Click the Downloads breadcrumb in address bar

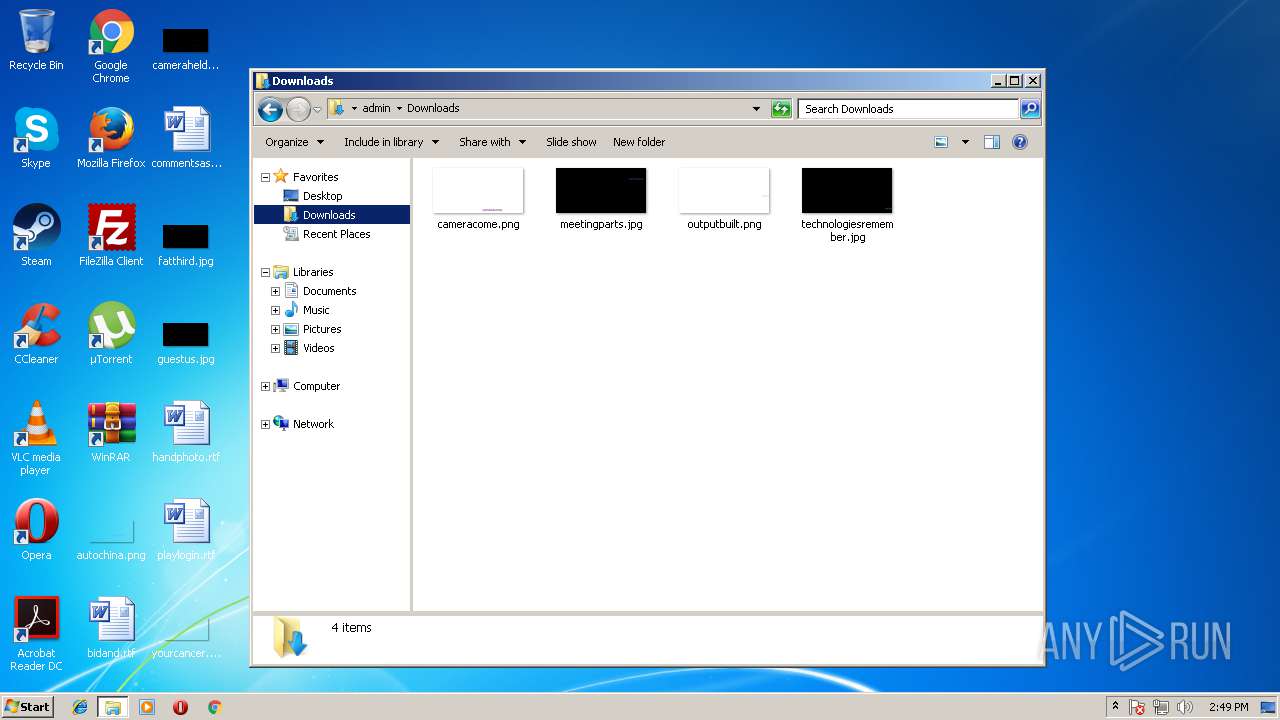coord(433,108)
